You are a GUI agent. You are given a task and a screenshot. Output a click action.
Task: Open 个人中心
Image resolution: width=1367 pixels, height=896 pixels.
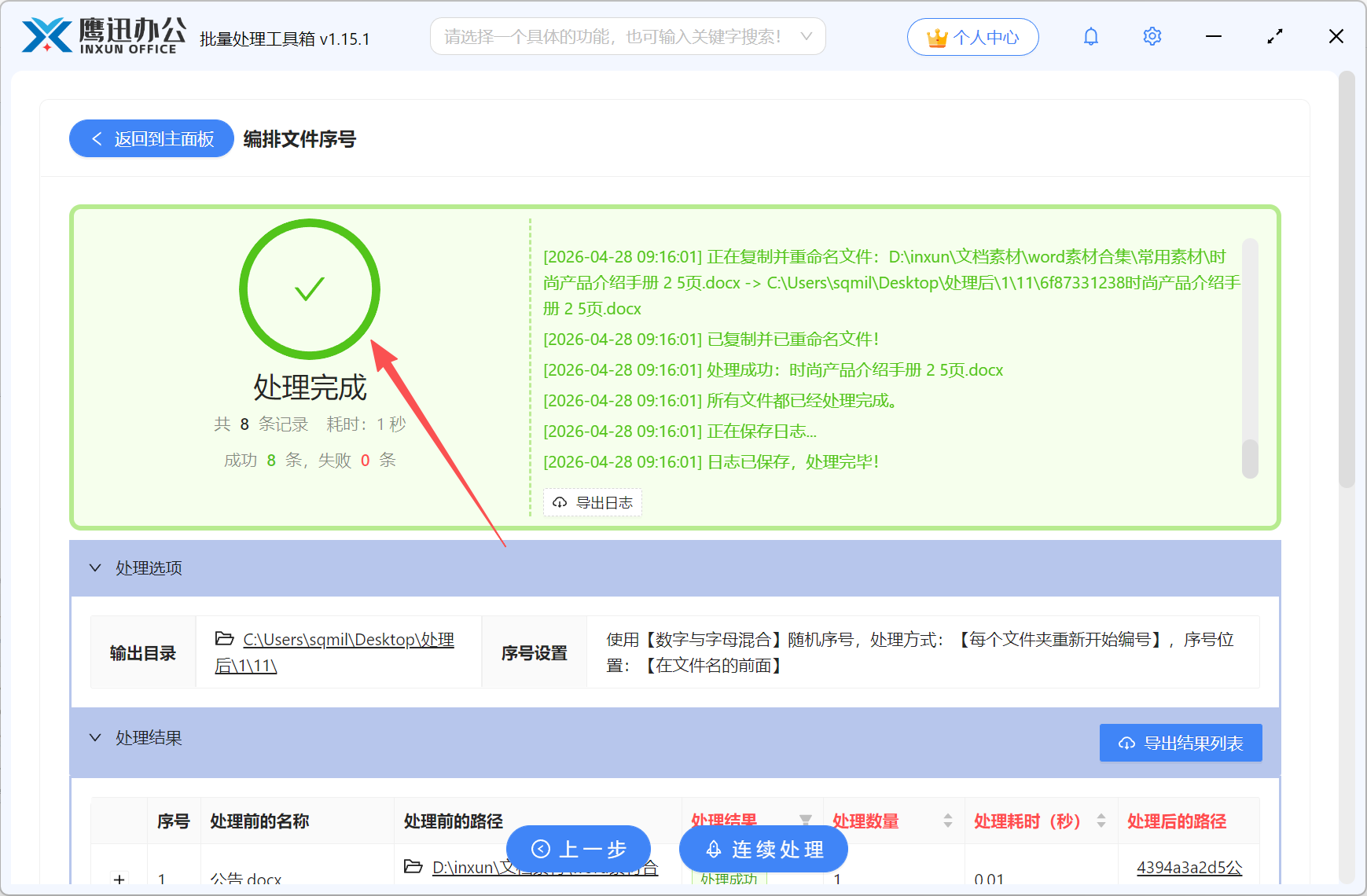973,36
